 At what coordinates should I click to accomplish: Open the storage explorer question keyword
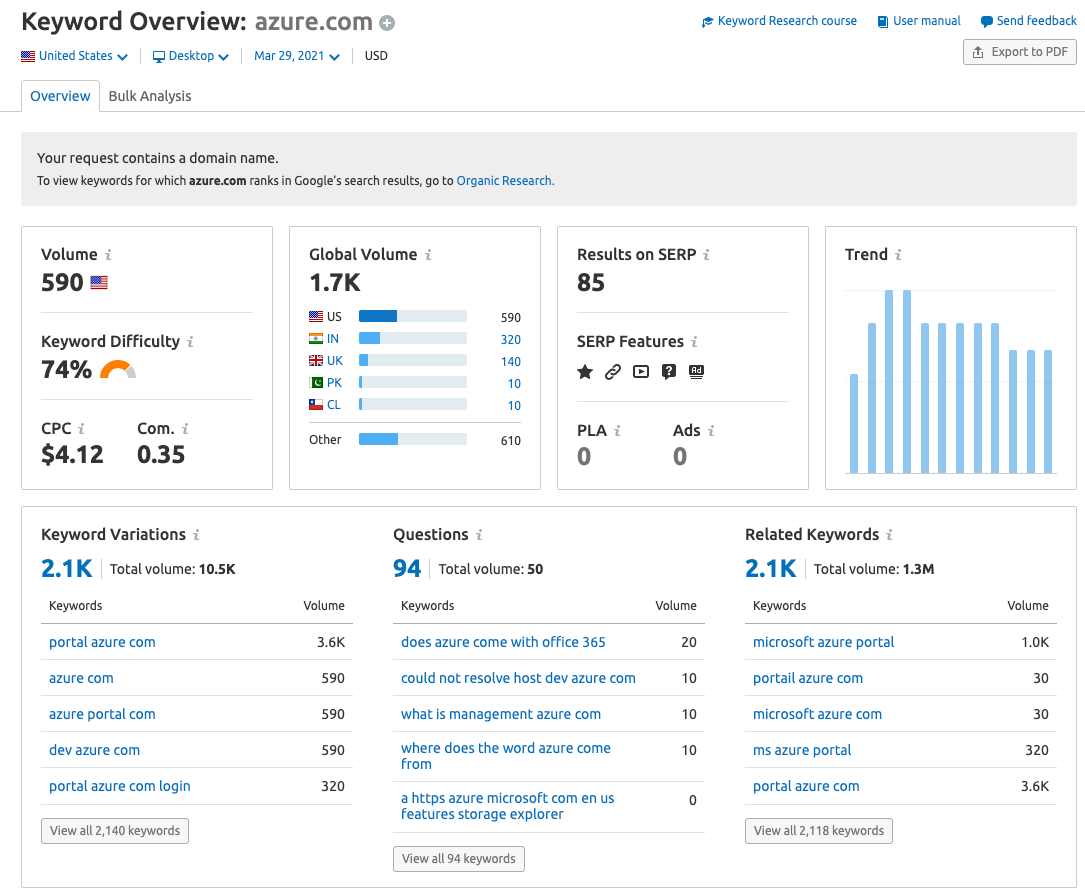point(507,807)
